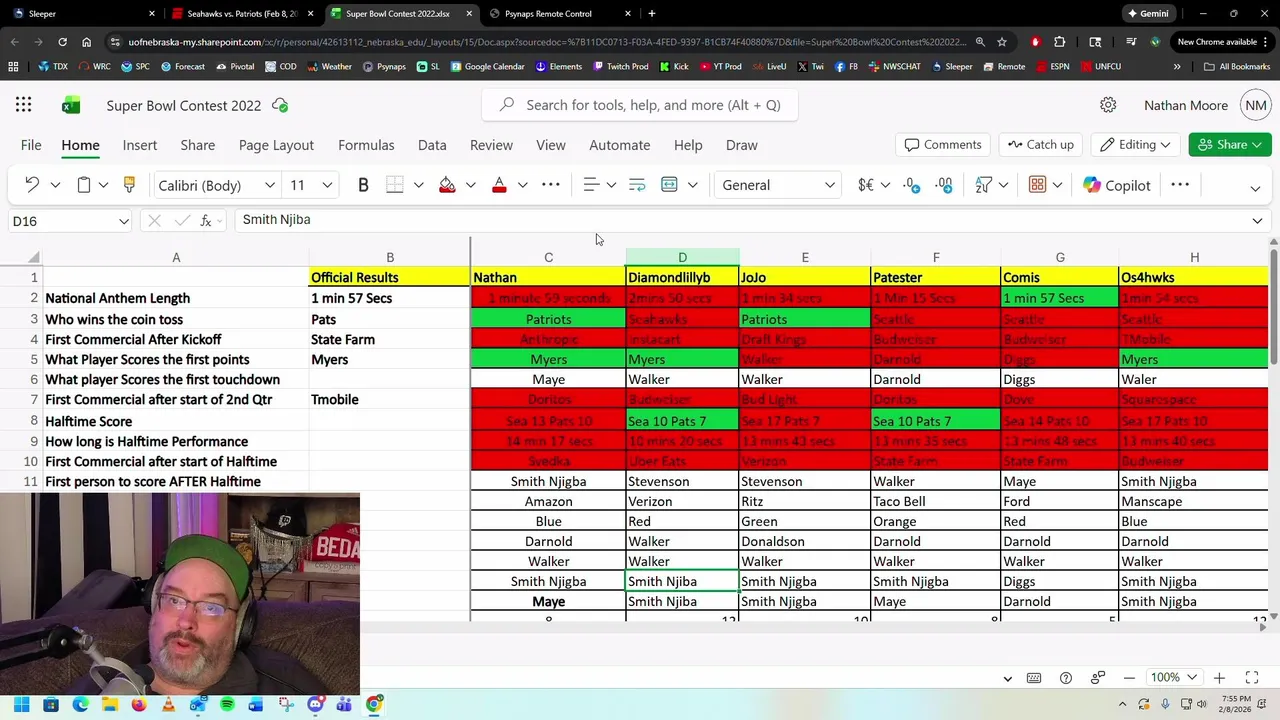
Task: Click the Catch up button
Action: click(1041, 145)
